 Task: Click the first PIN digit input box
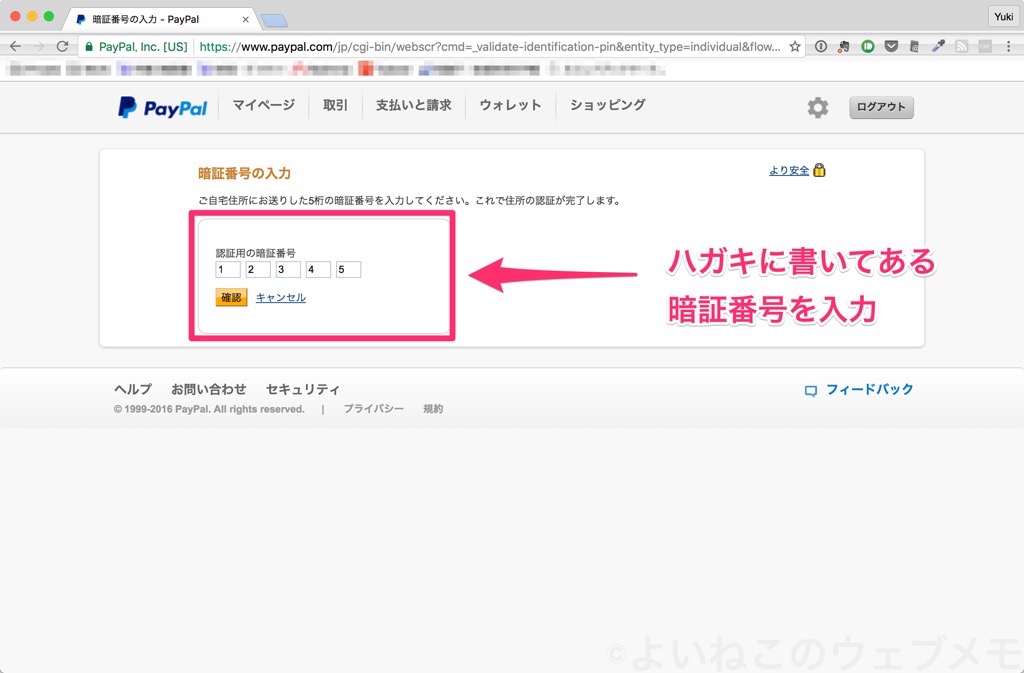[226, 269]
